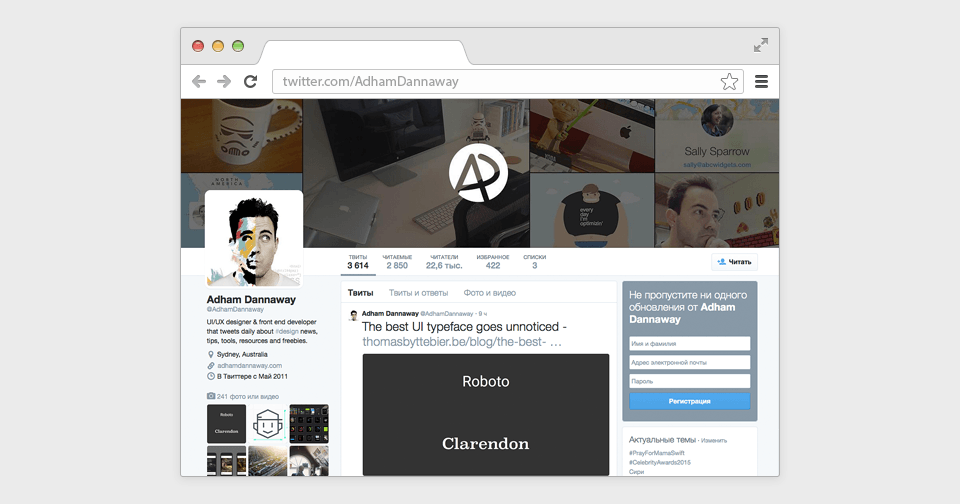Open the thomasbyttebier.be blog link
The height and width of the screenshot is (504, 960).
pos(462,342)
